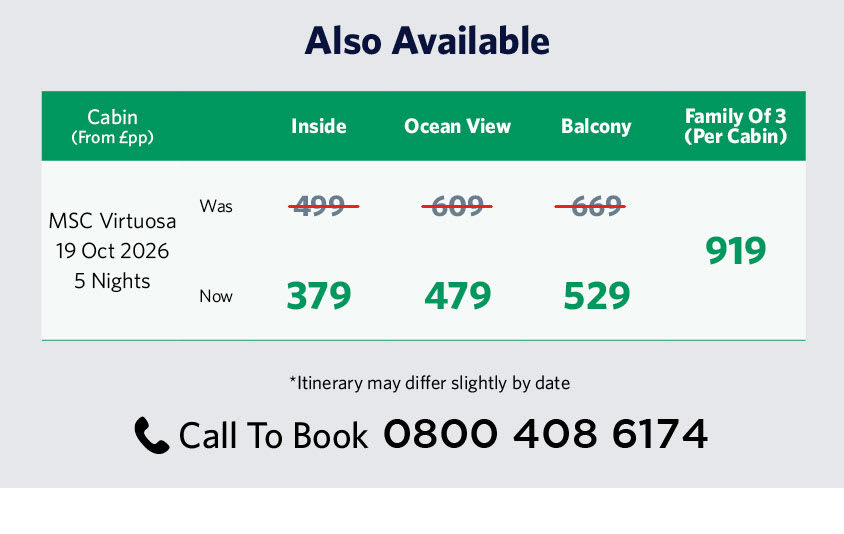Click the Family of 3 price 919
The width and height of the screenshot is (844, 534).
tap(735, 251)
